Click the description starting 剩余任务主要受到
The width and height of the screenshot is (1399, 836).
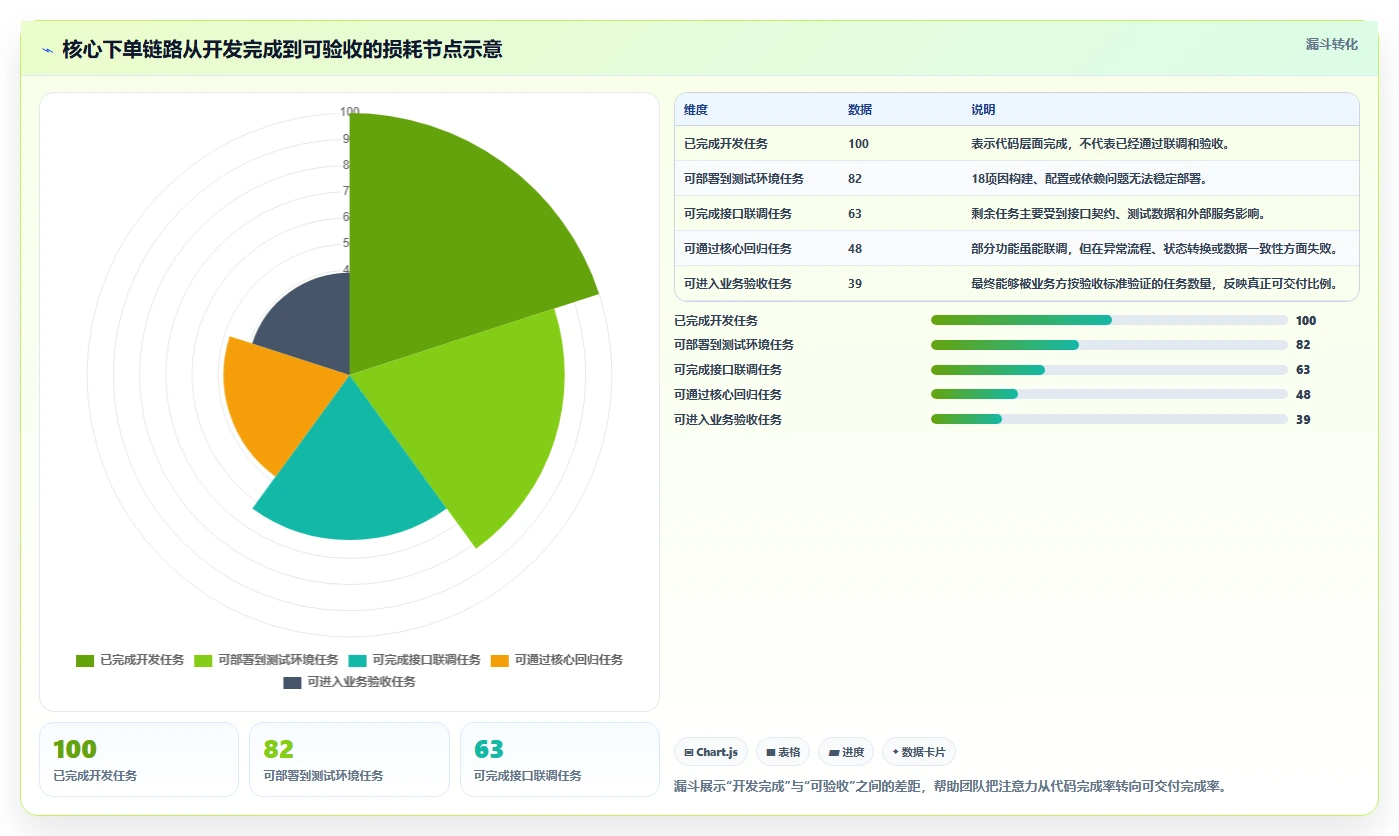point(1120,214)
